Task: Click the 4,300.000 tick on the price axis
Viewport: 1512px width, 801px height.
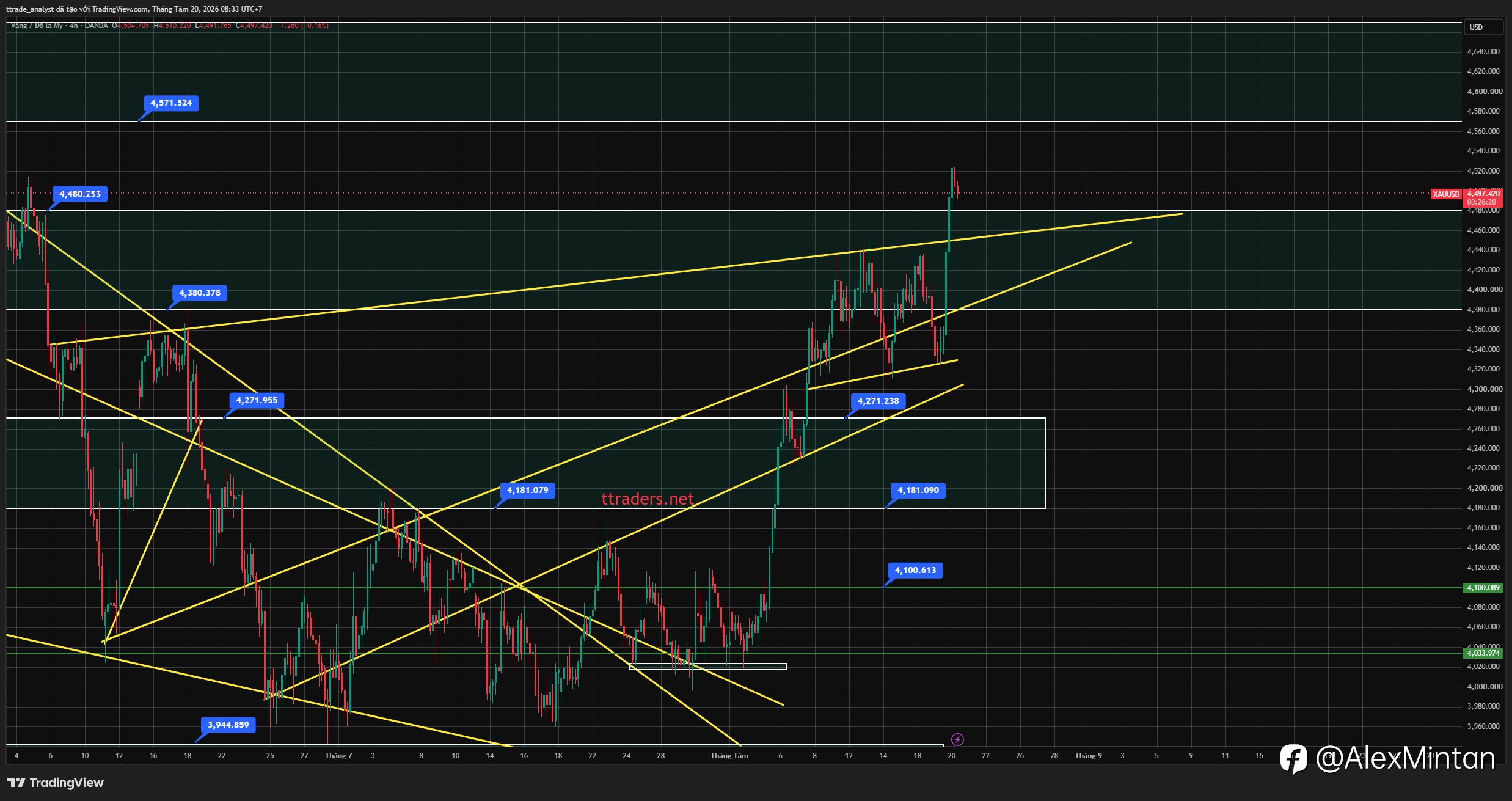Action: point(1483,389)
